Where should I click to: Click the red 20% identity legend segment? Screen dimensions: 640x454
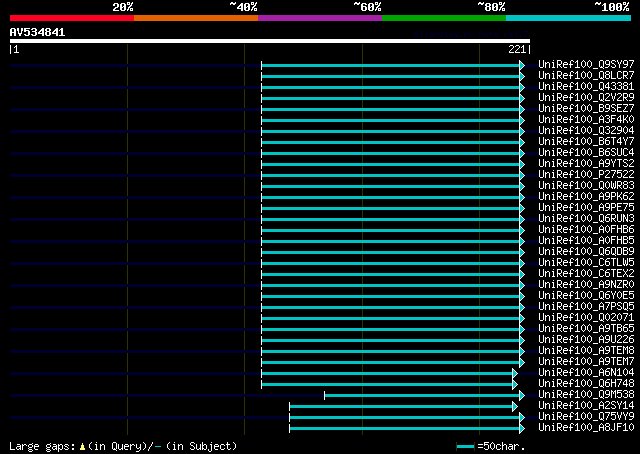pos(72,18)
